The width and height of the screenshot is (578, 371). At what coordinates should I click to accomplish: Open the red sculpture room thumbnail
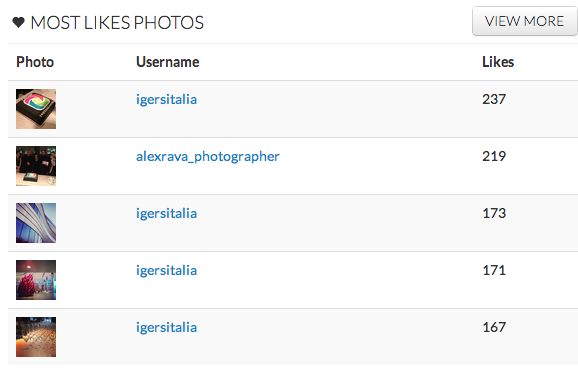coord(36,280)
